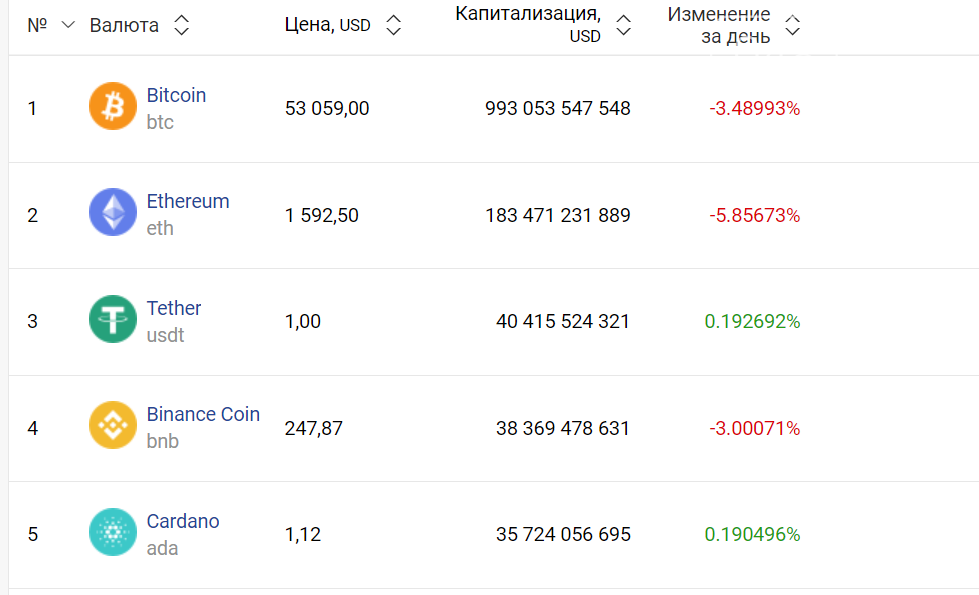Viewport: 979px width, 595px height.
Task: Follow the Cardano name link
Action: pos(183,521)
